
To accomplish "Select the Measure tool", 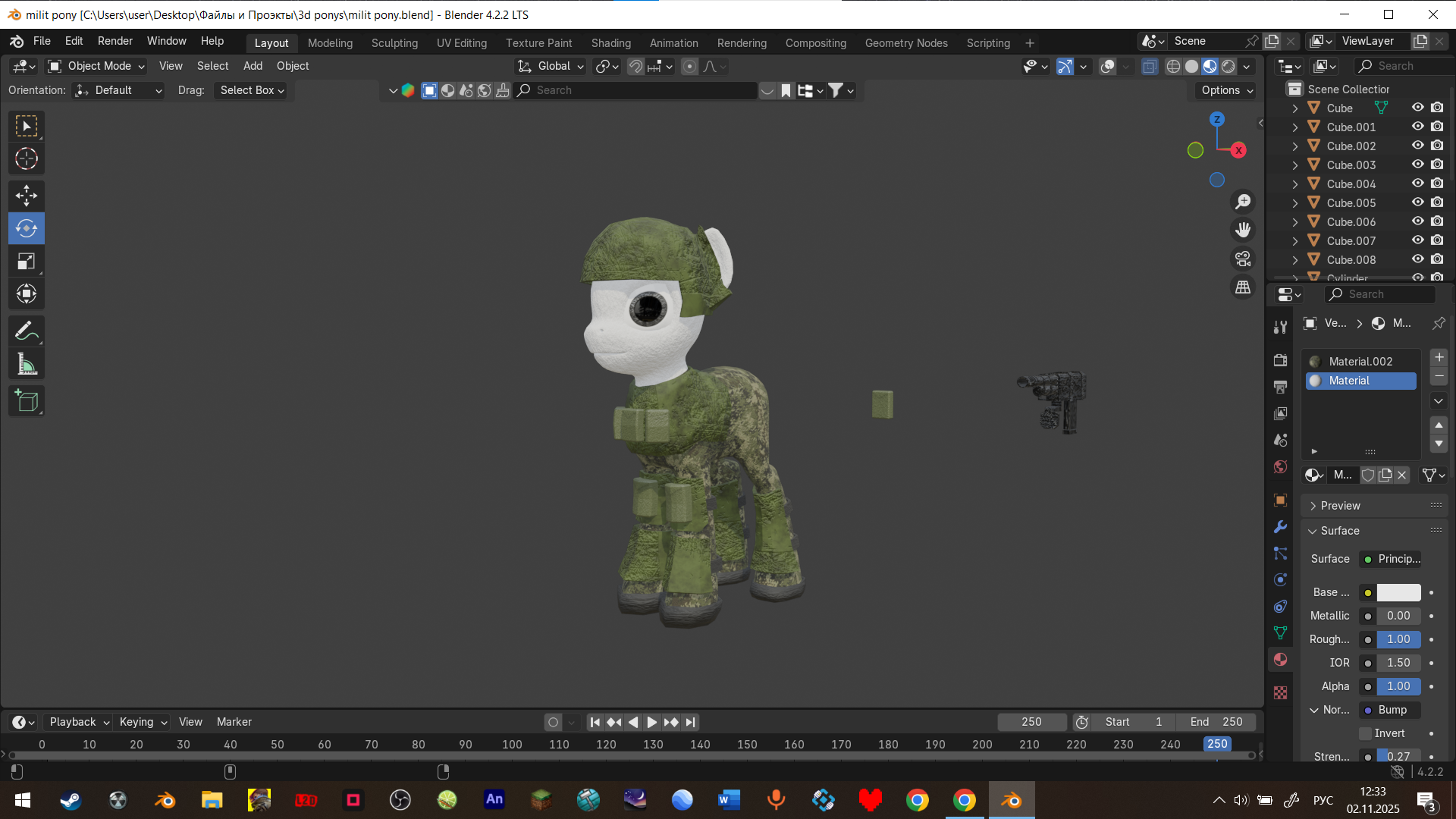I will click(x=27, y=365).
